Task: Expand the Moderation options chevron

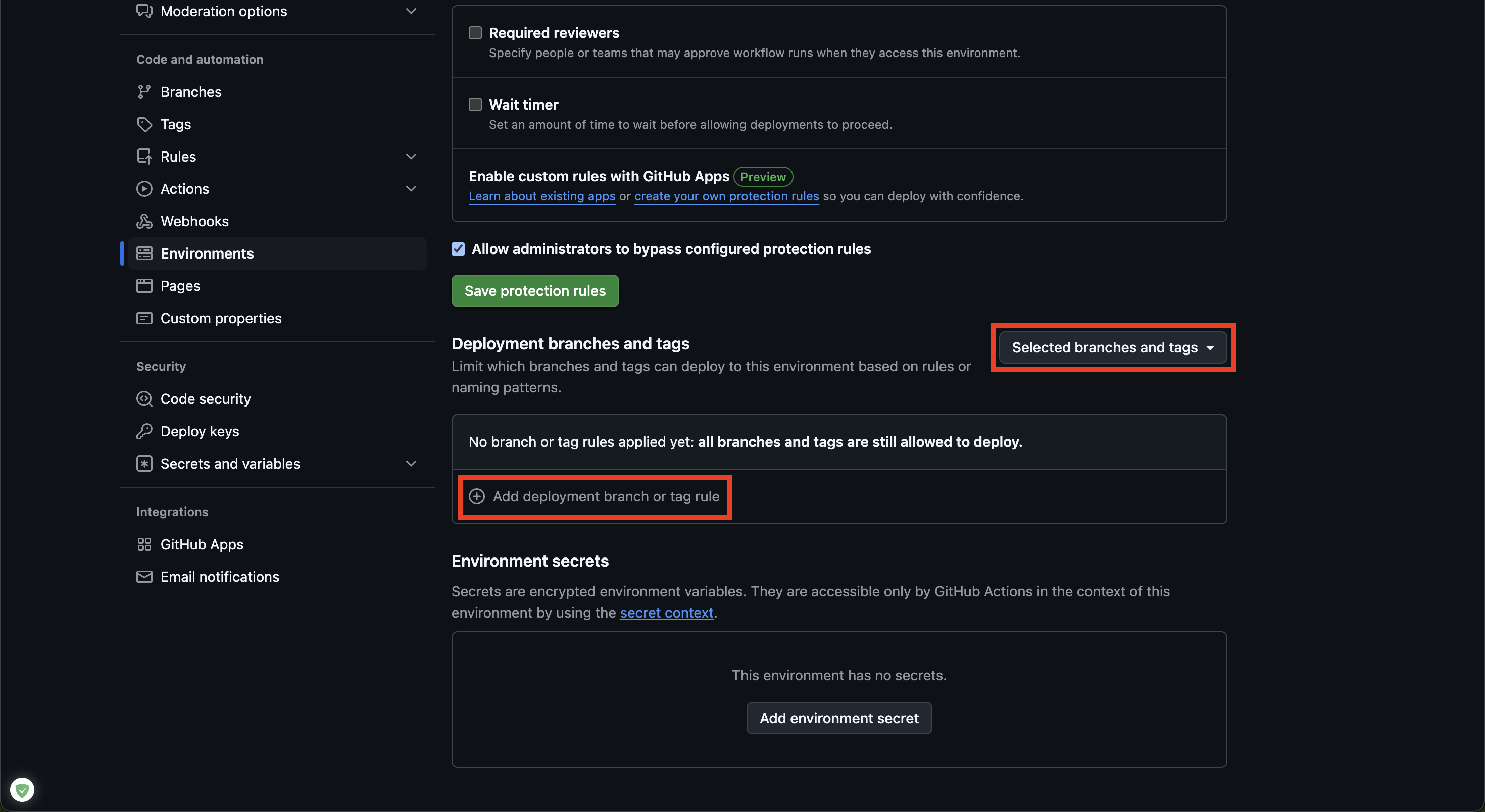Action: tap(411, 11)
